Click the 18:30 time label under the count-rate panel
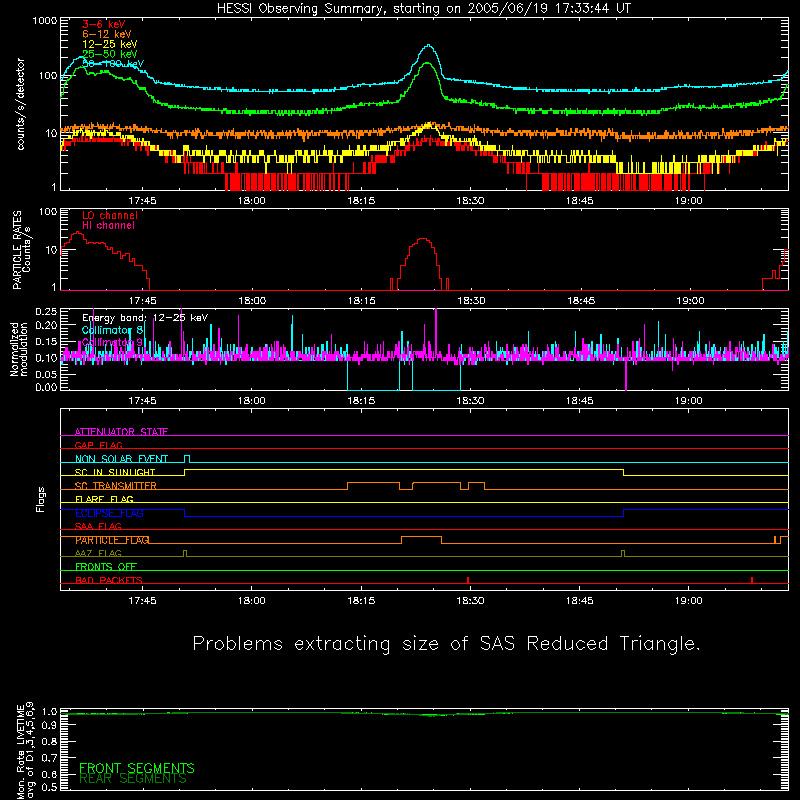This screenshot has height=800, width=800. coord(470,201)
